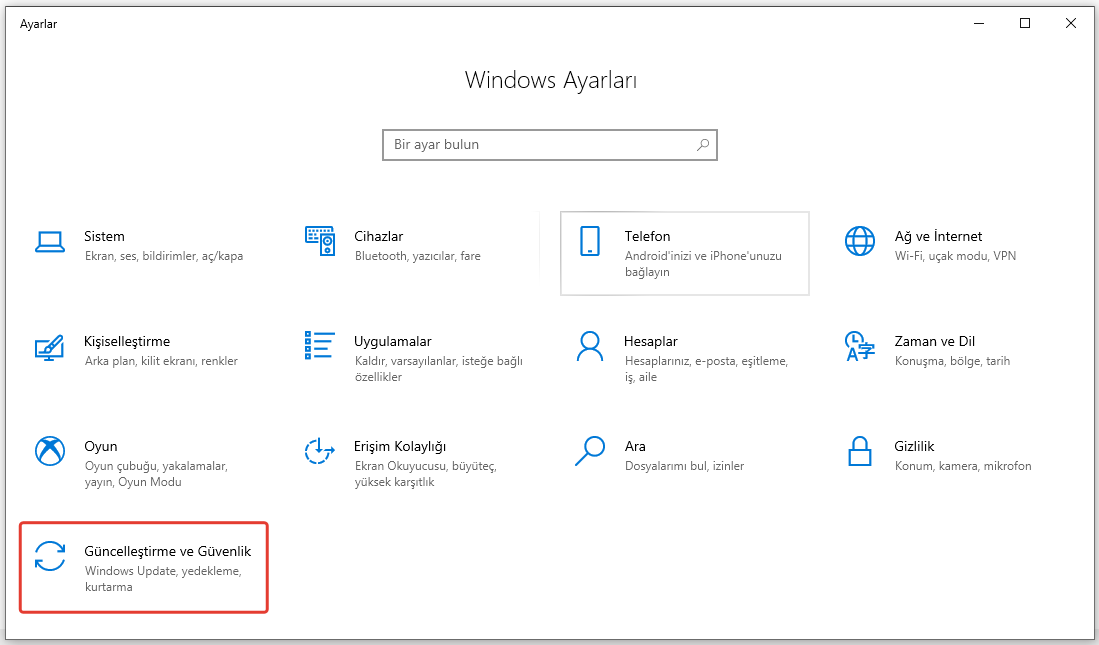Click the Sistem laptop icon
The image size is (1099, 645).
coord(50,241)
